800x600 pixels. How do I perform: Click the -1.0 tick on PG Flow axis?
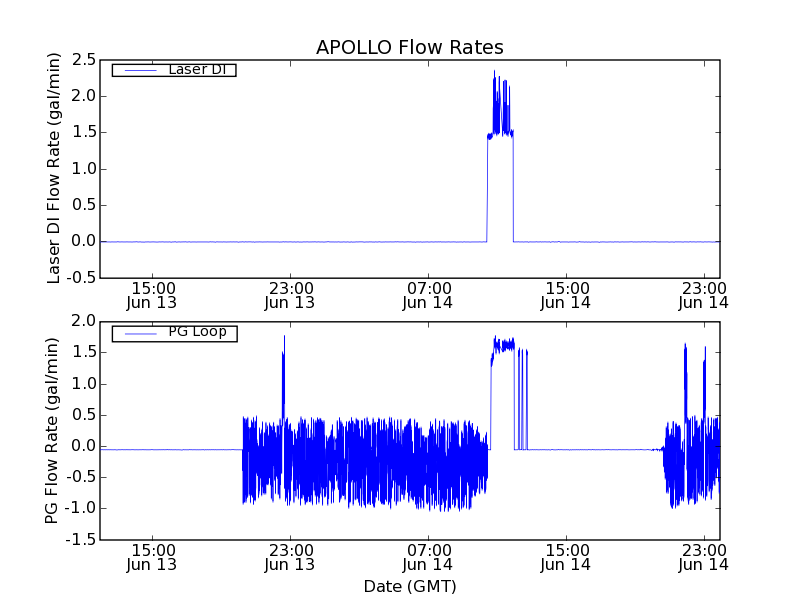[x=81, y=509]
